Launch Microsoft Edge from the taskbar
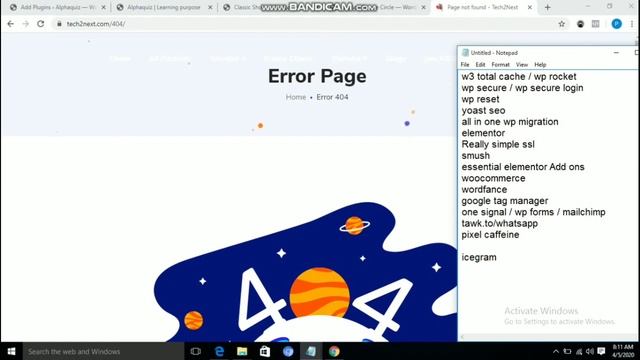 tap(219, 351)
